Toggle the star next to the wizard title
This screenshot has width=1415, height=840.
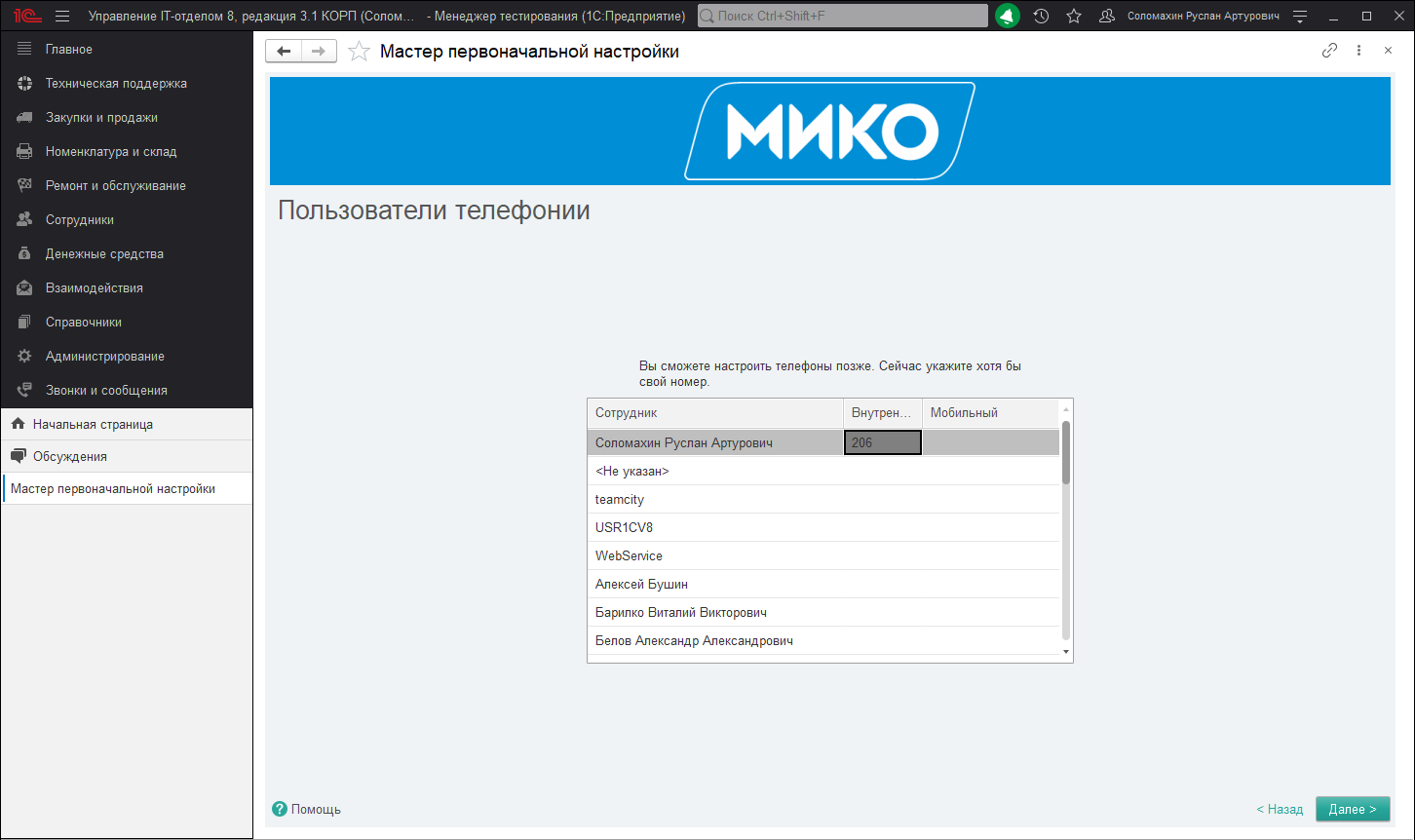coord(358,50)
